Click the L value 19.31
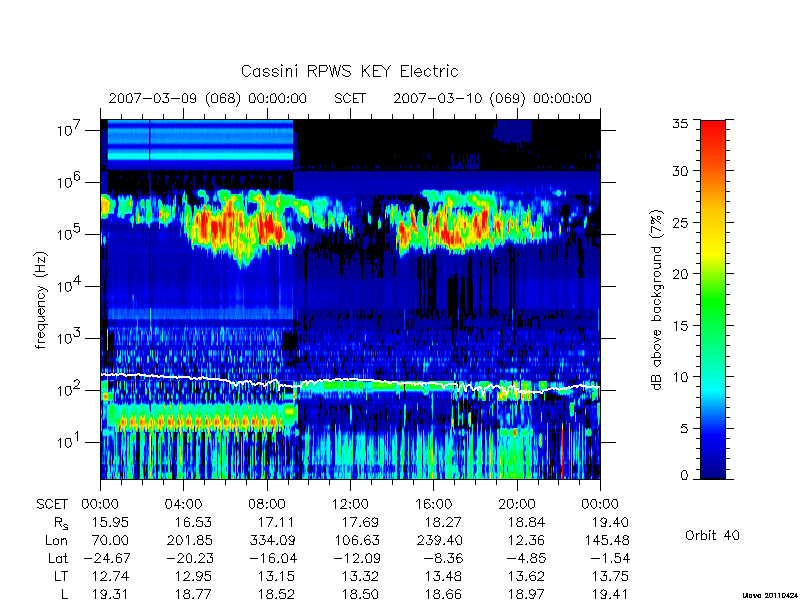The width and height of the screenshot is (800, 600). tap(110, 594)
